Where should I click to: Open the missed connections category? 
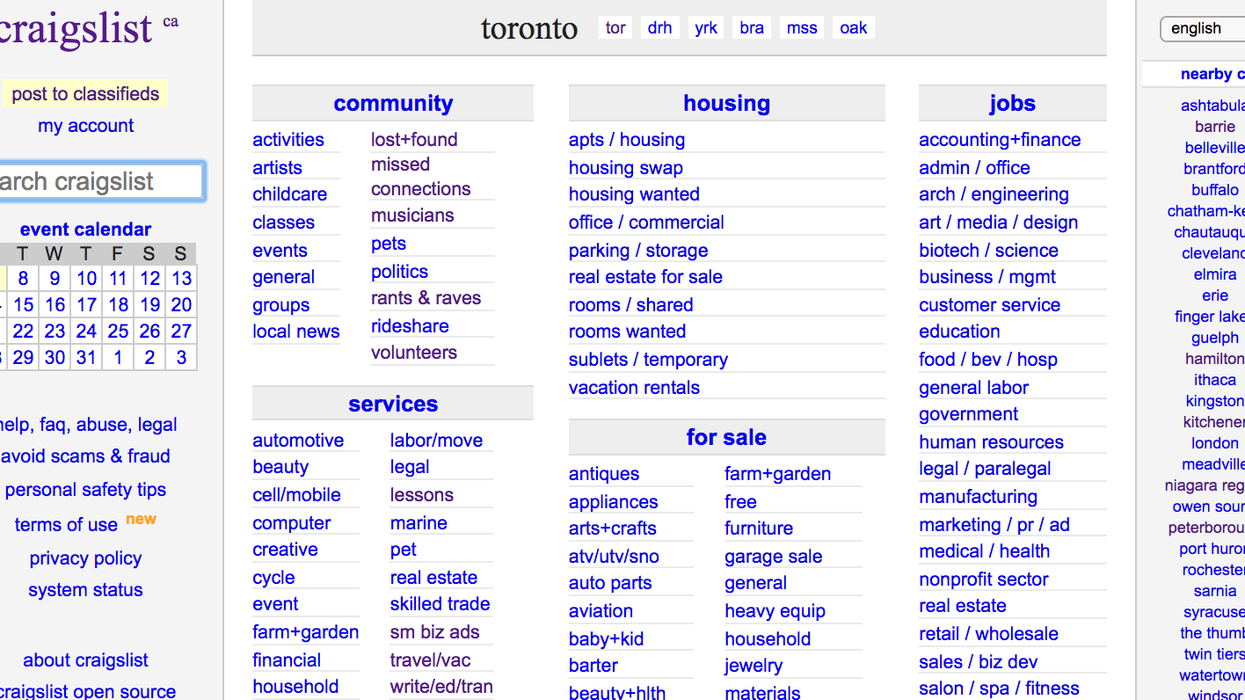tap(420, 177)
